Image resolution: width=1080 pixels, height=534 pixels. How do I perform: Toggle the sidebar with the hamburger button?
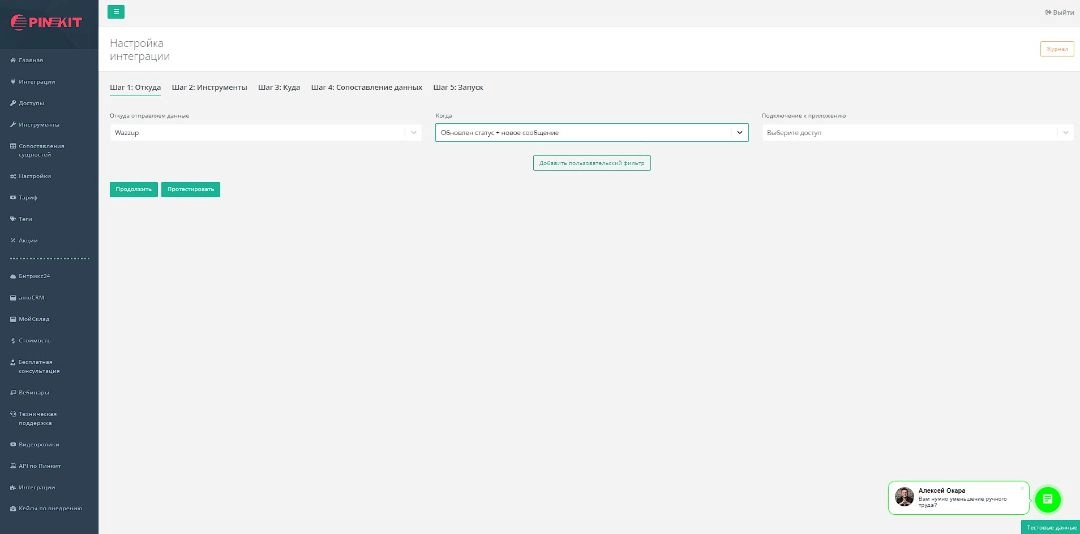116,12
